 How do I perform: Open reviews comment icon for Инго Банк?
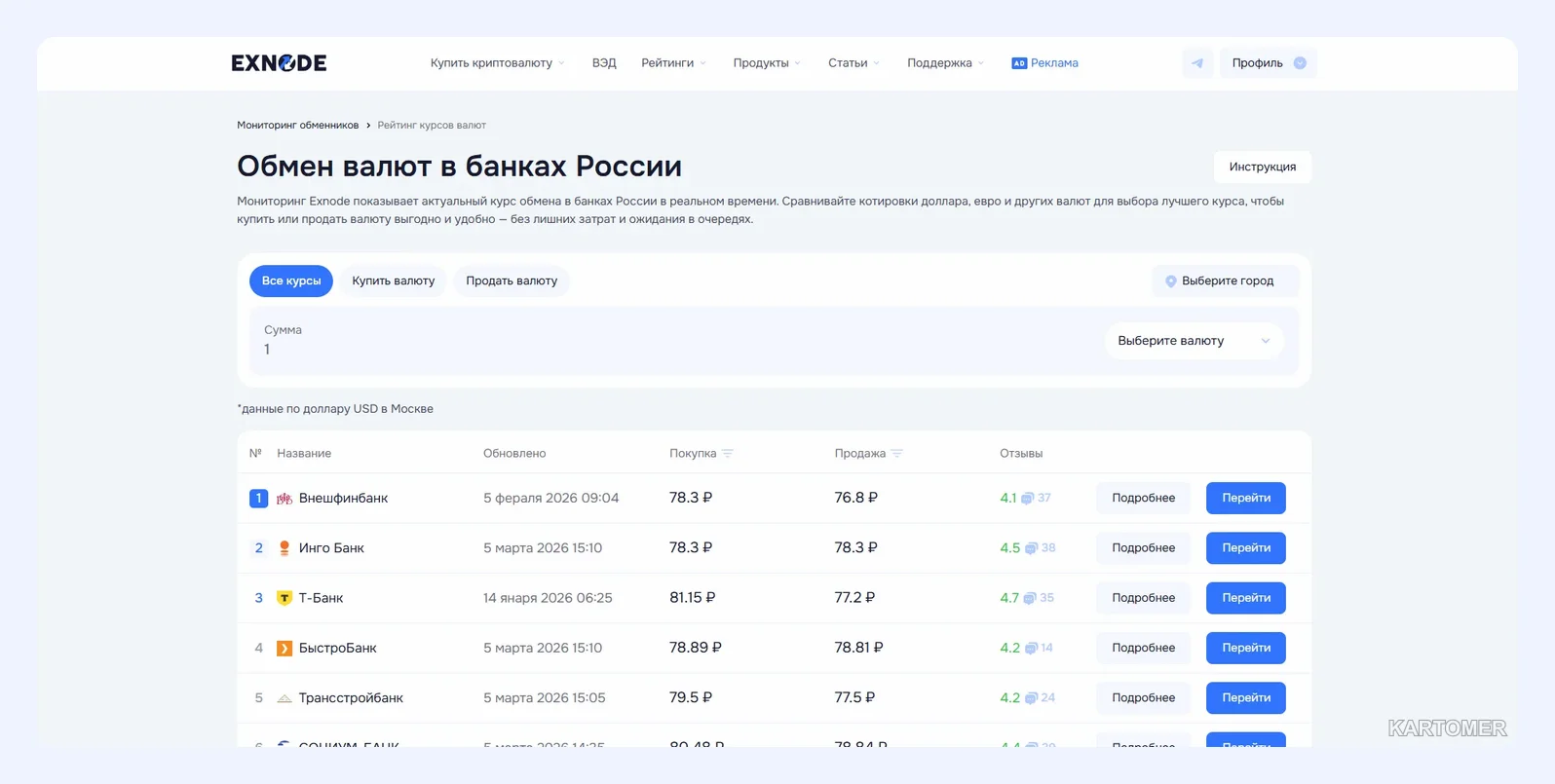(1031, 548)
